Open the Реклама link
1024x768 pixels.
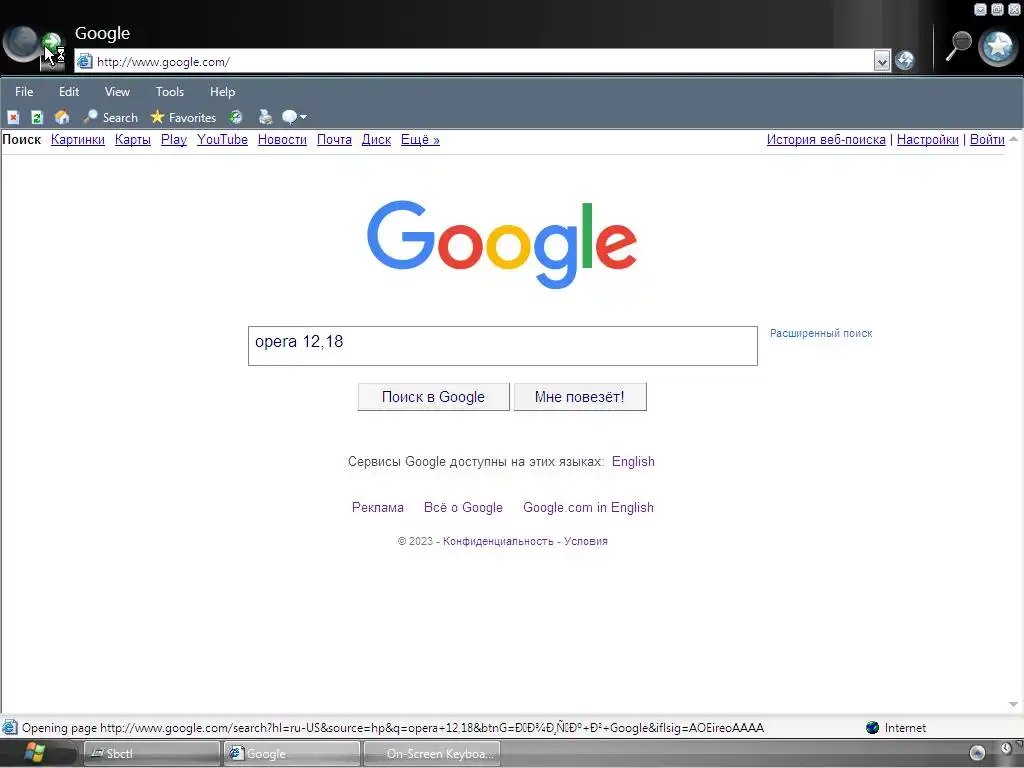[x=377, y=507]
